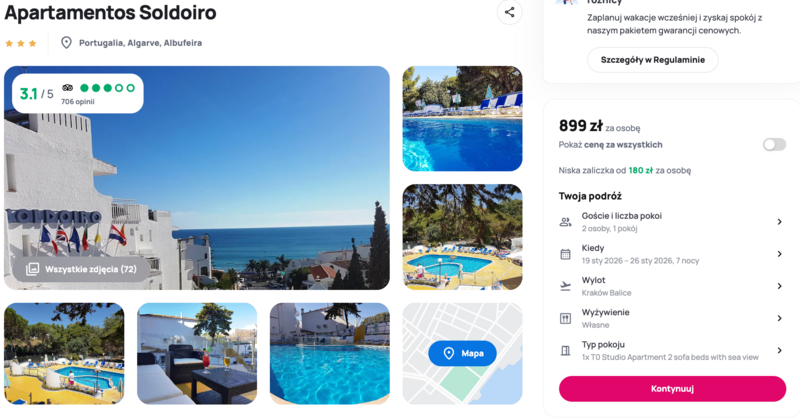This screenshot has height=419, width=800.
Task: Open the Typ pokoju row chevron
Action: [779, 351]
